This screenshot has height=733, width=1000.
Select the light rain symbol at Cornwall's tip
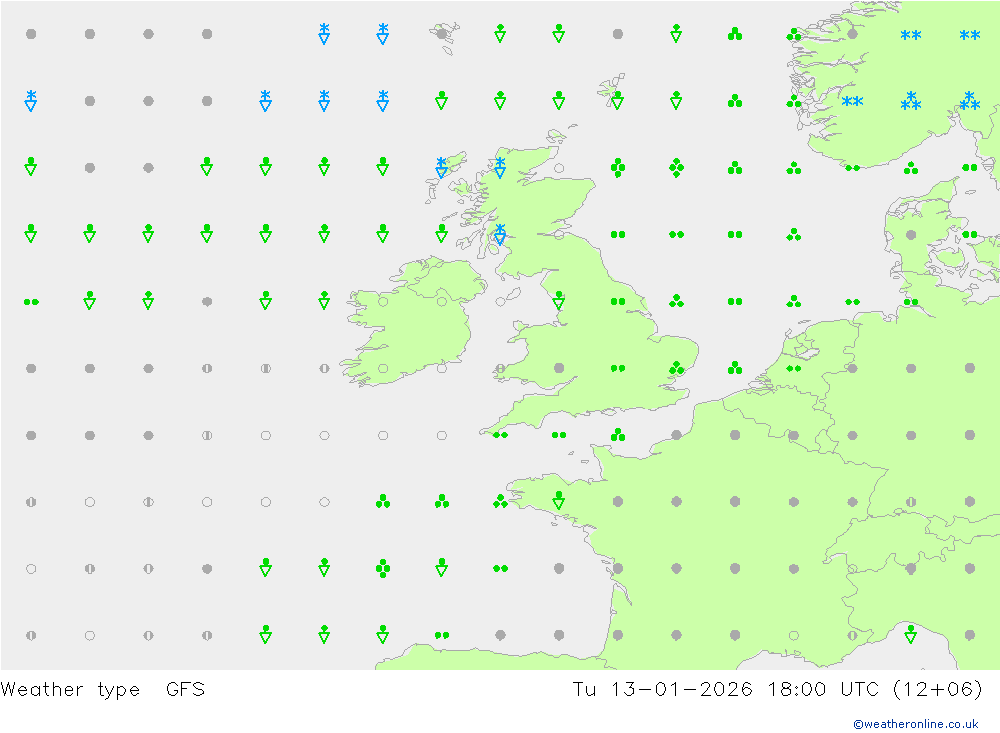click(500, 435)
